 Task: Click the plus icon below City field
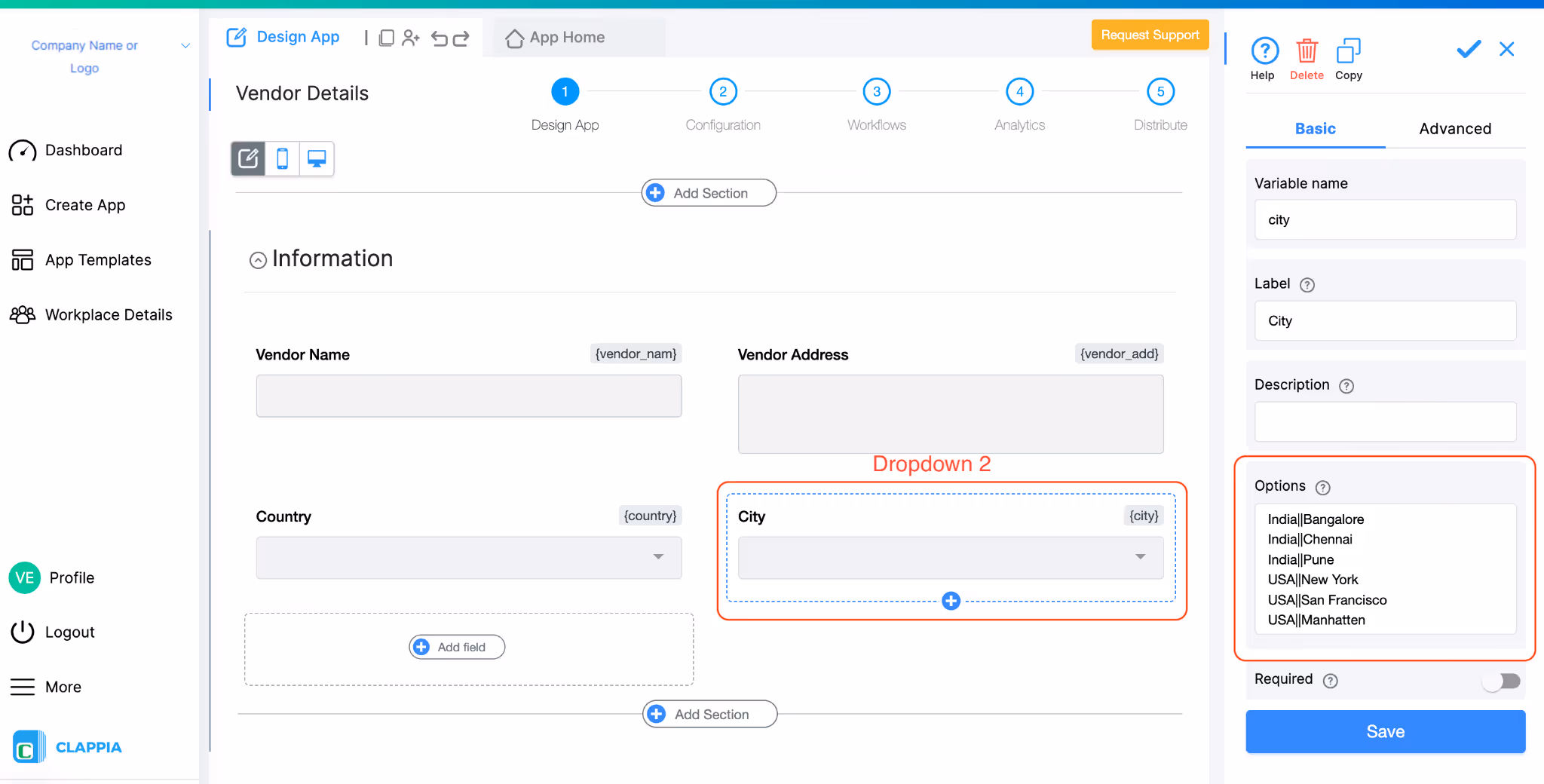point(951,601)
